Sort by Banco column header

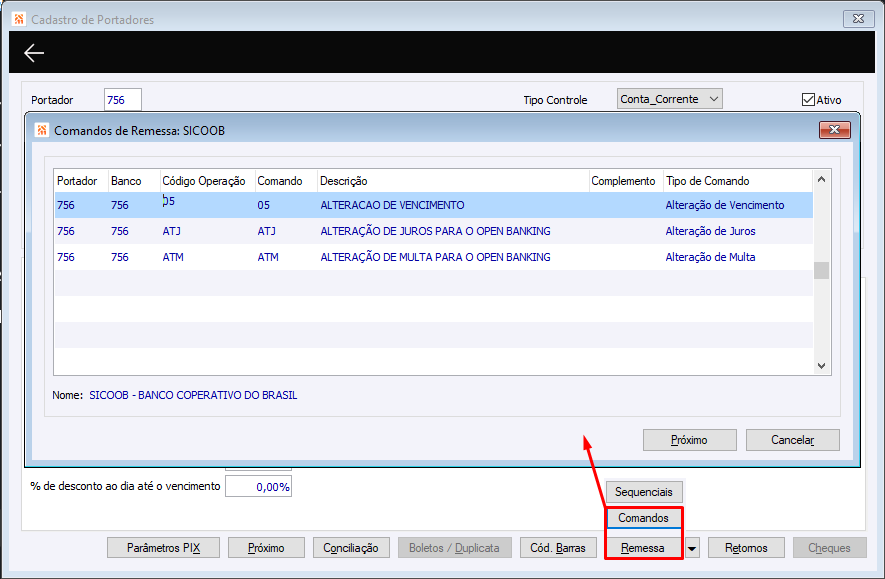[x=134, y=181]
